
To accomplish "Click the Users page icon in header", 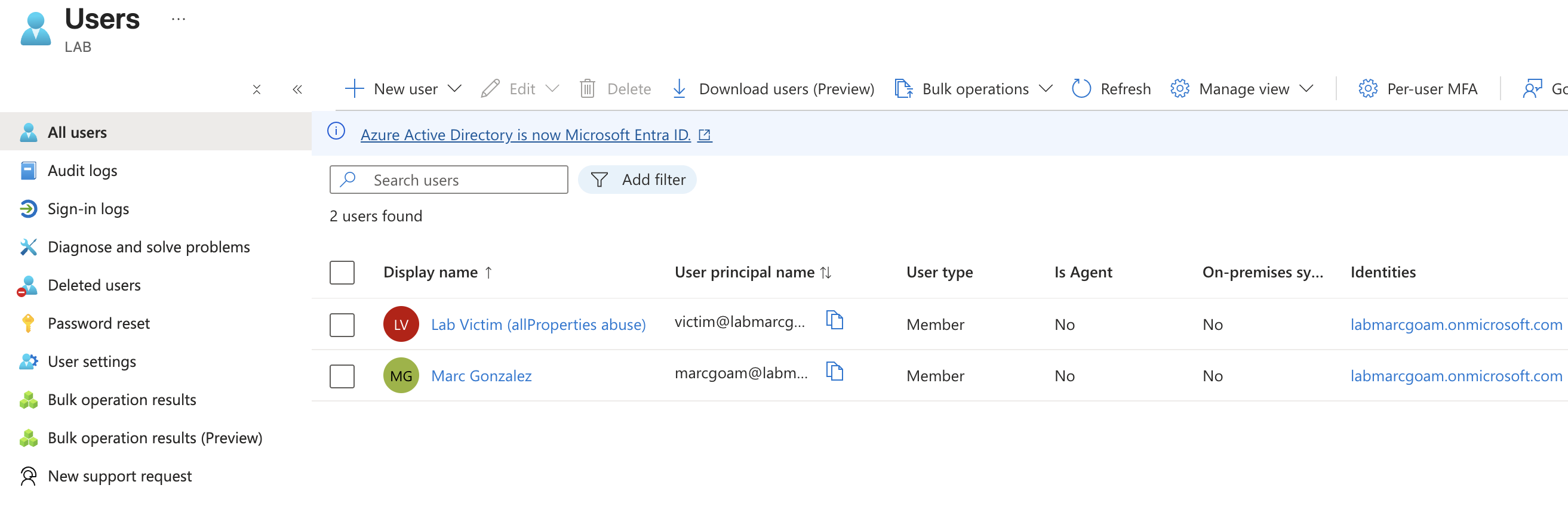I will 35,29.
